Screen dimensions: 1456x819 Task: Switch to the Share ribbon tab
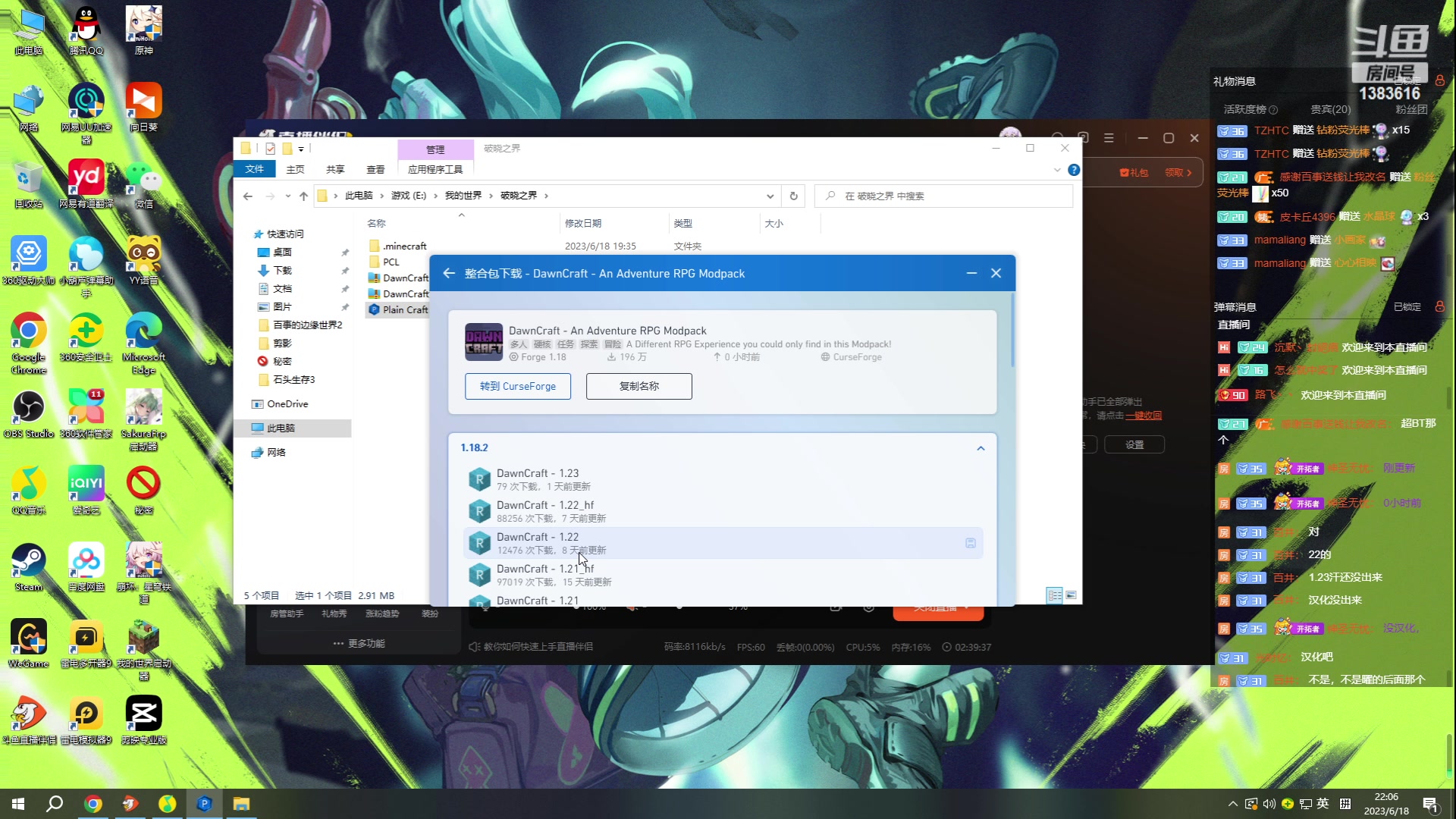tap(335, 169)
